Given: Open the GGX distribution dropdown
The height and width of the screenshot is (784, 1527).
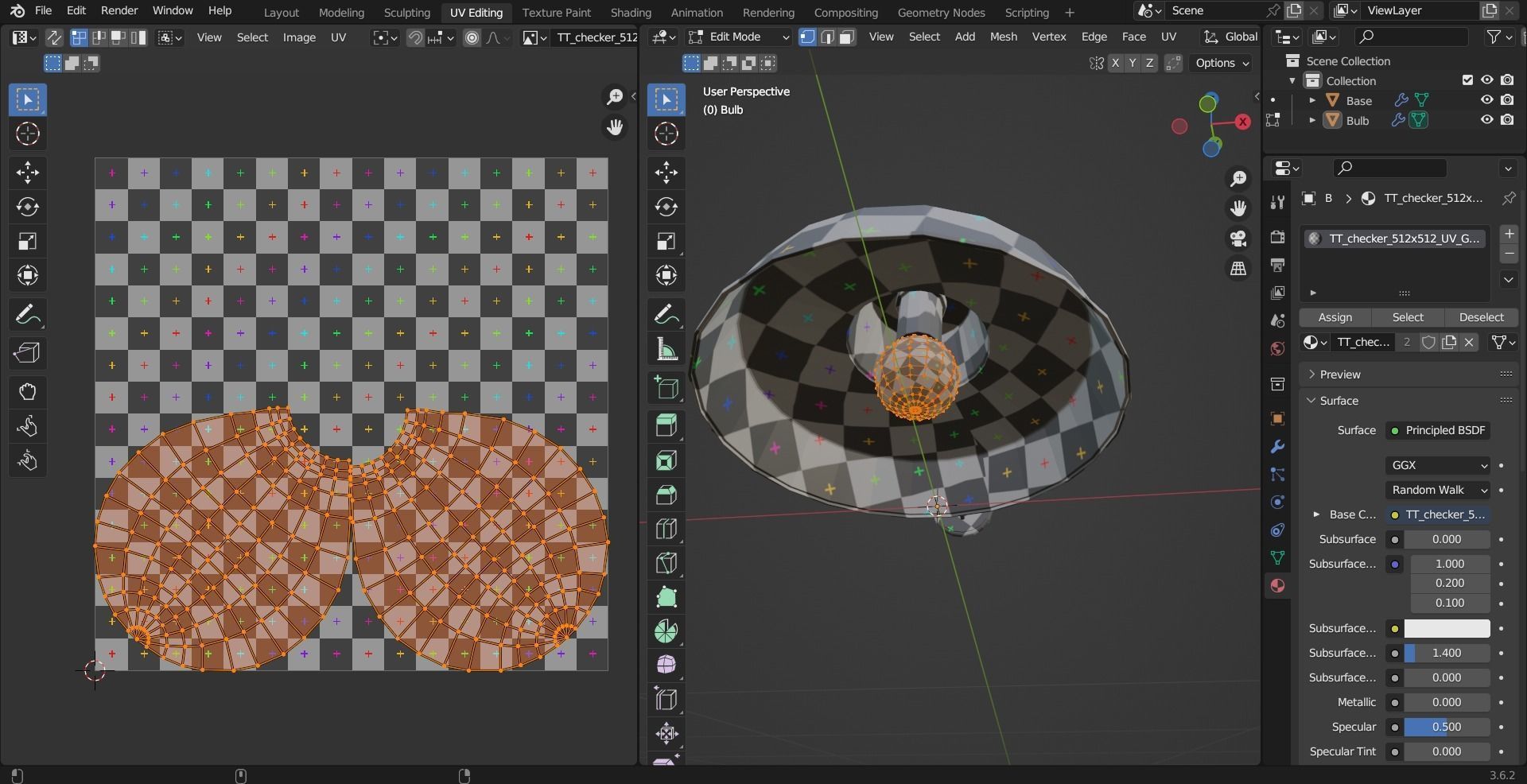Looking at the screenshot, I should 1438,465.
